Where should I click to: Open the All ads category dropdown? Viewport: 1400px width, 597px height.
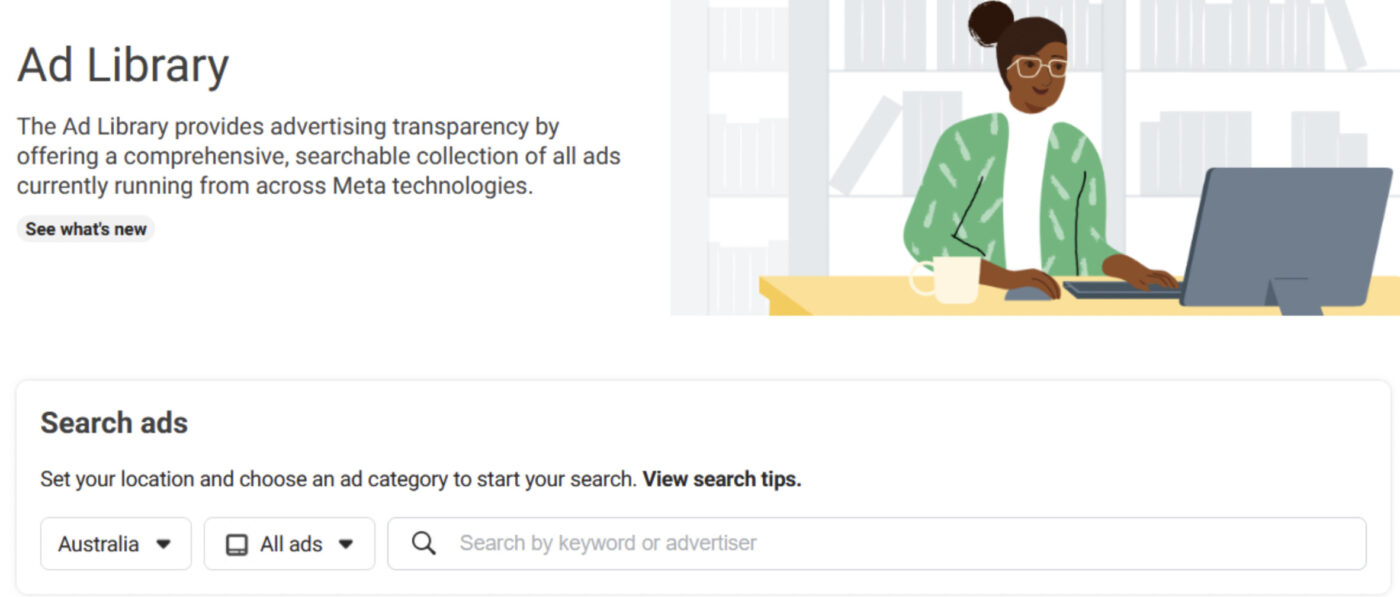click(x=288, y=543)
